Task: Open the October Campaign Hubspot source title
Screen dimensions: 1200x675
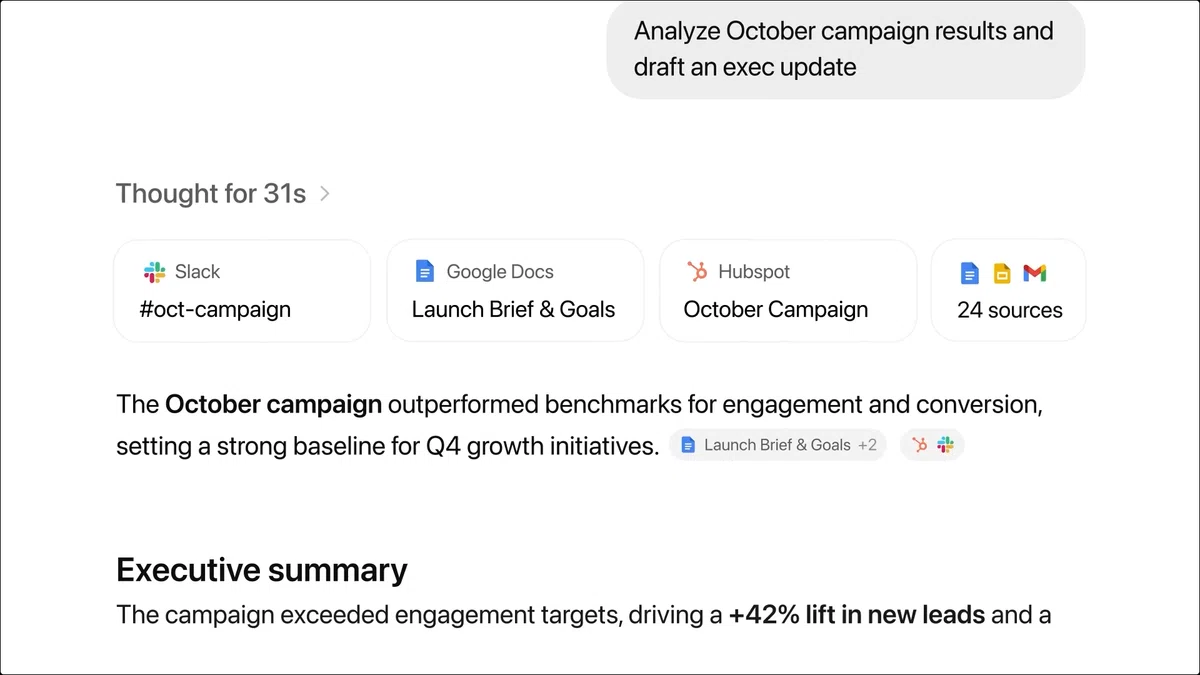Action: (x=775, y=309)
